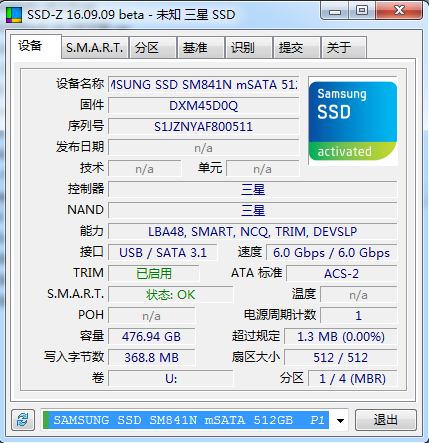Maximize the SSD-Z window

(x=362, y=11)
